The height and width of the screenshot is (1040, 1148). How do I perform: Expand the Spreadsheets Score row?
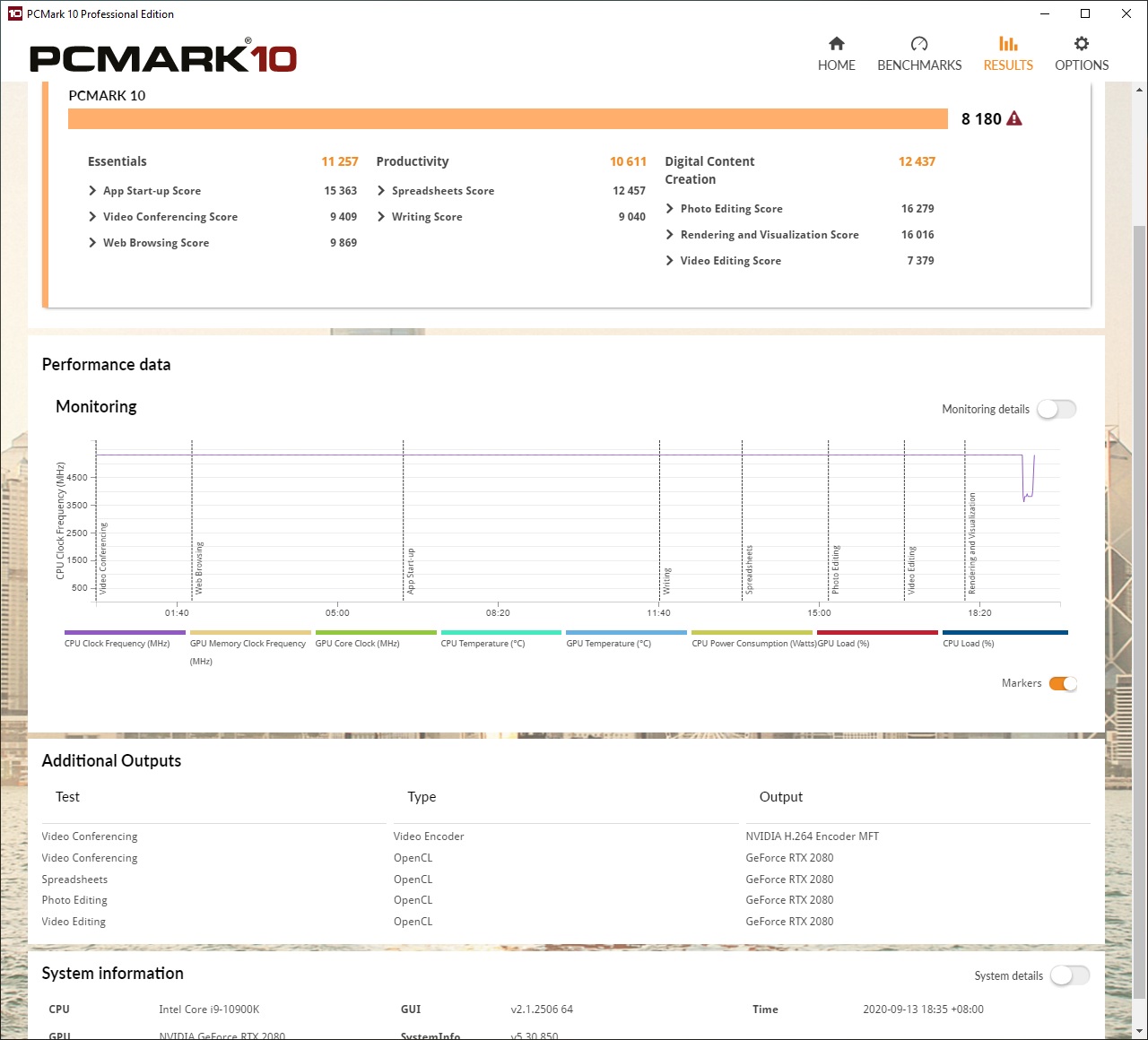click(x=382, y=191)
